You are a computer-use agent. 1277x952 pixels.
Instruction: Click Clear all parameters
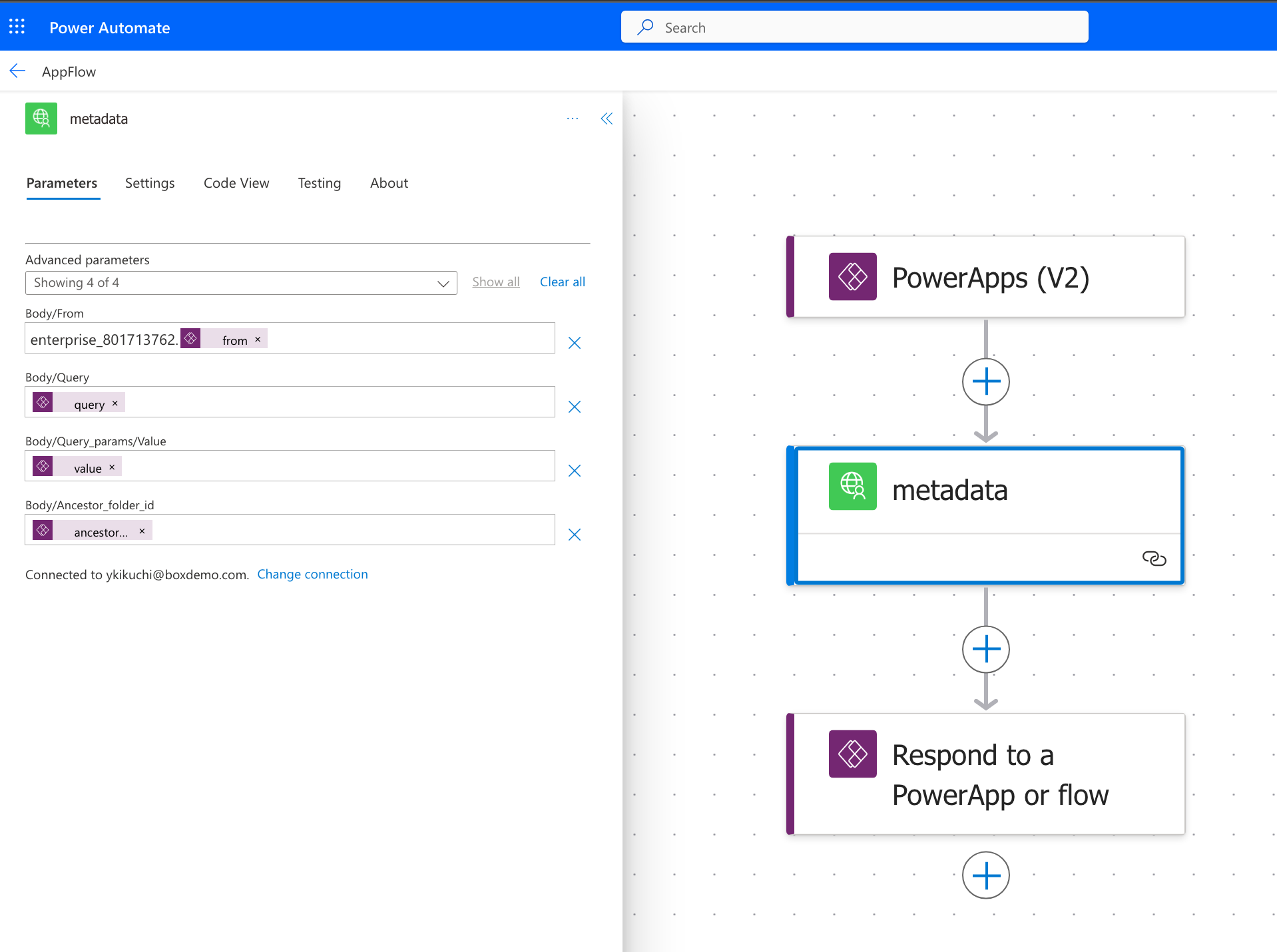563,282
